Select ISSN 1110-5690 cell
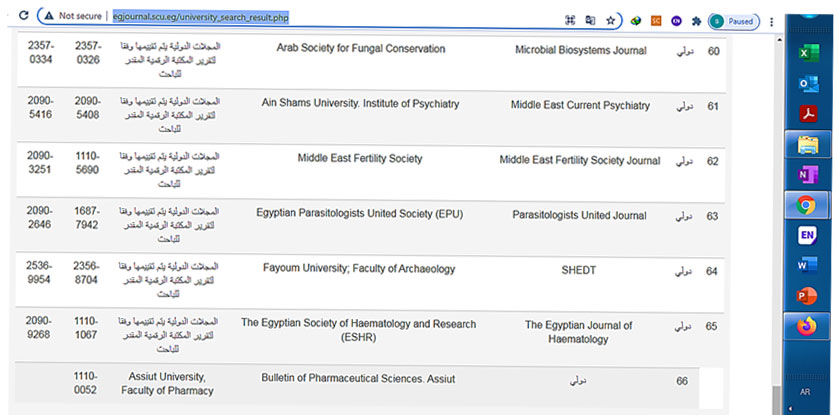The height and width of the screenshot is (415, 838). (x=87, y=163)
